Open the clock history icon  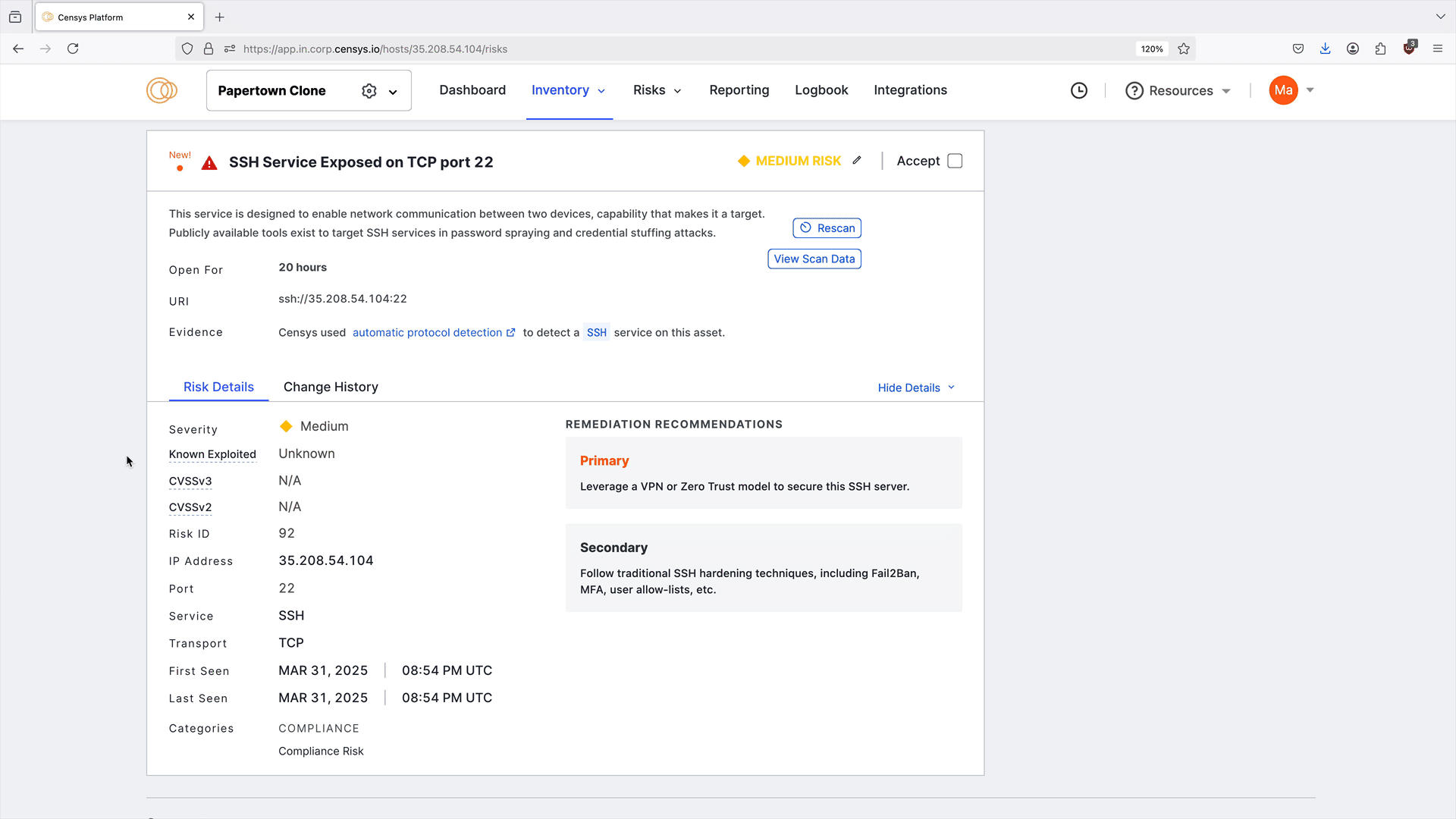(x=1078, y=91)
